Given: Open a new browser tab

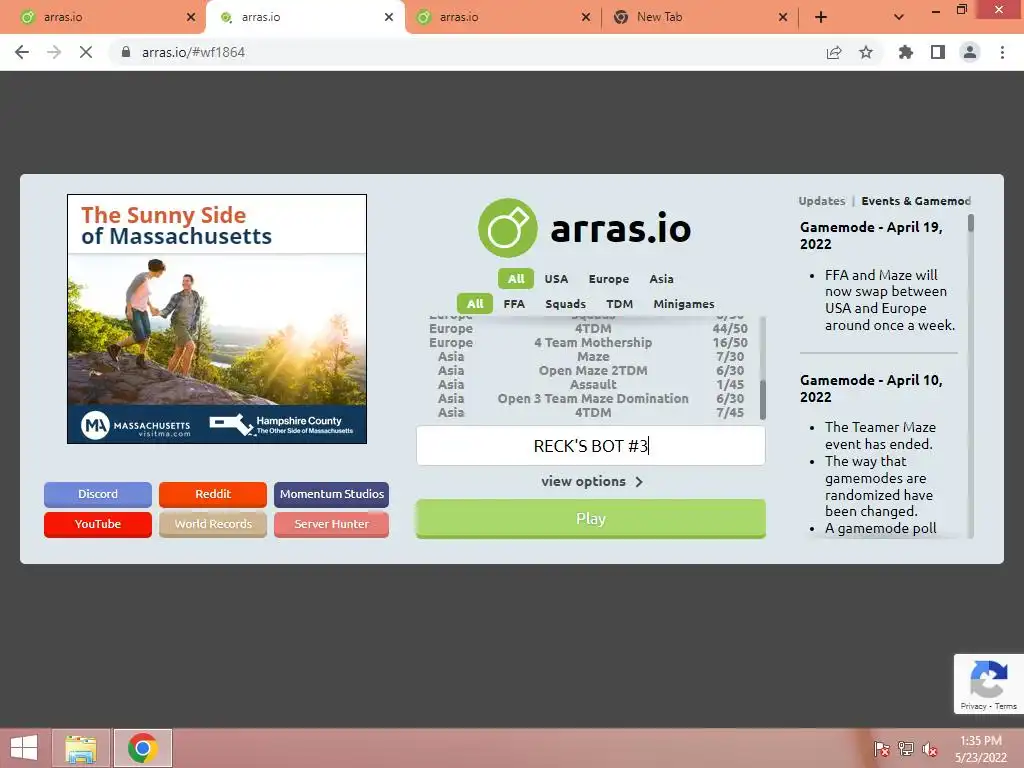Looking at the screenshot, I should click(821, 17).
